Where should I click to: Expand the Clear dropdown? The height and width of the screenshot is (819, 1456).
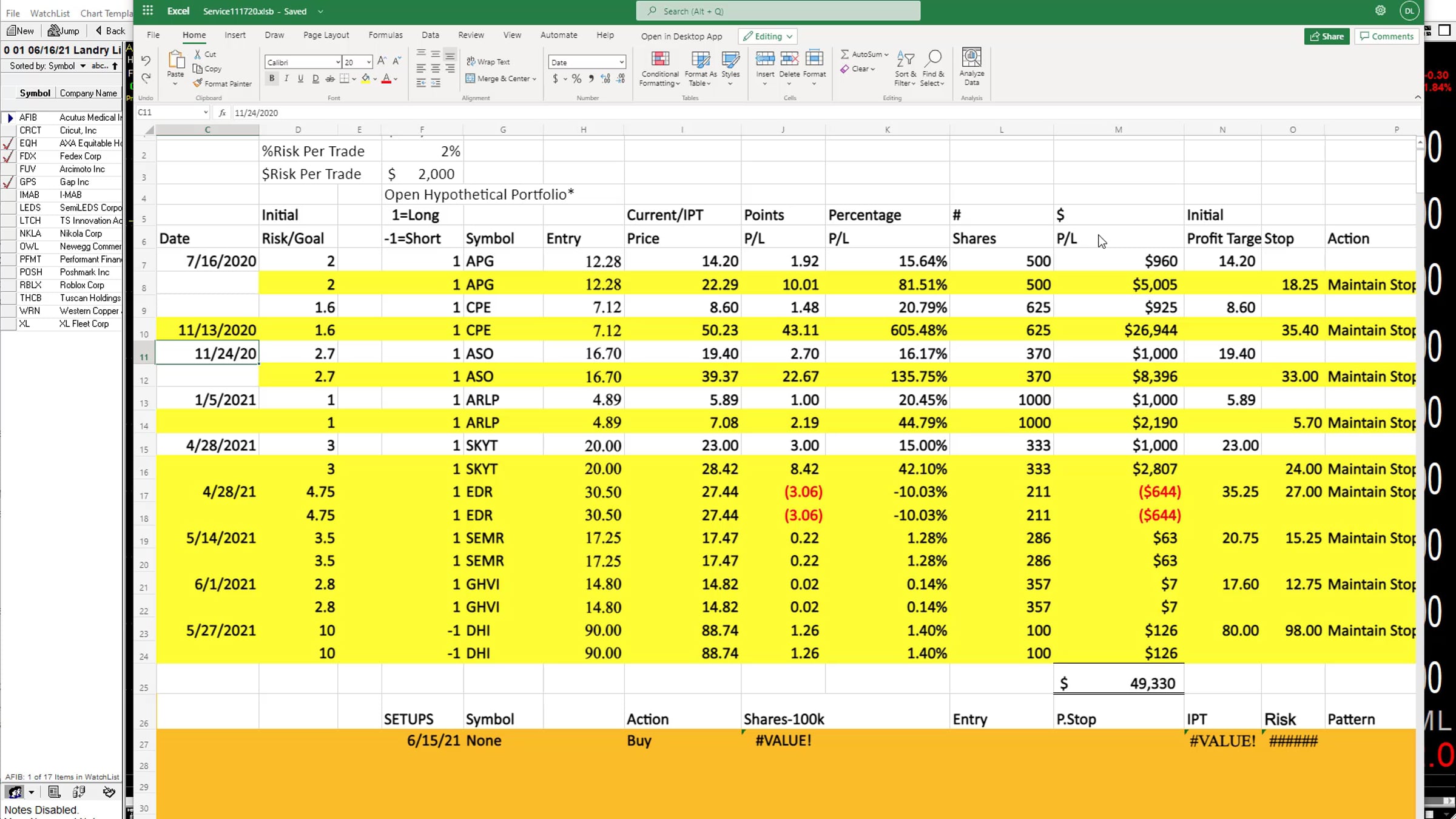click(872, 69)
